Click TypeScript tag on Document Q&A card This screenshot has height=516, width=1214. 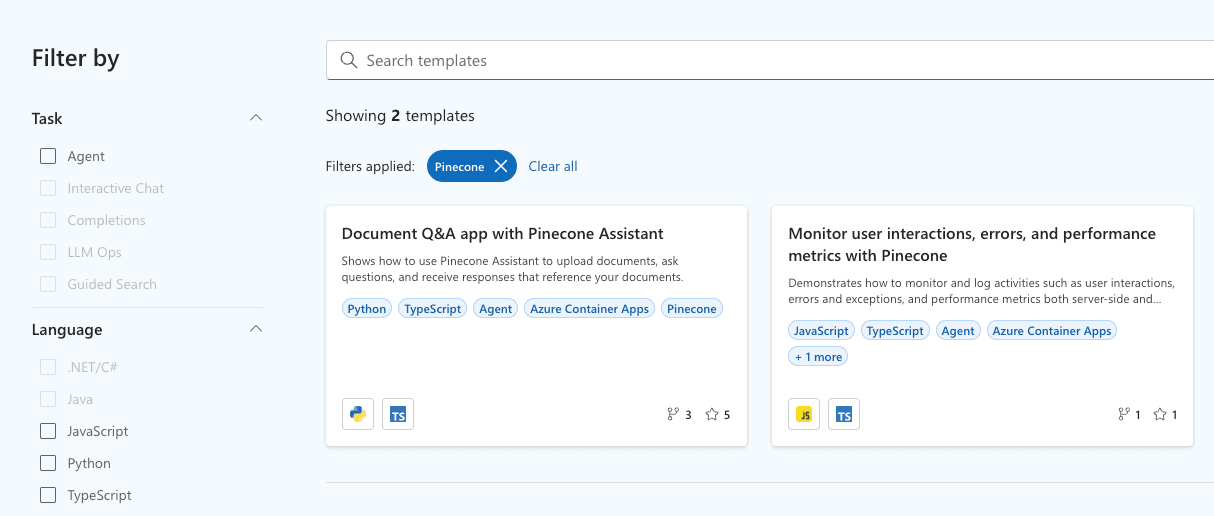[433, 309]
